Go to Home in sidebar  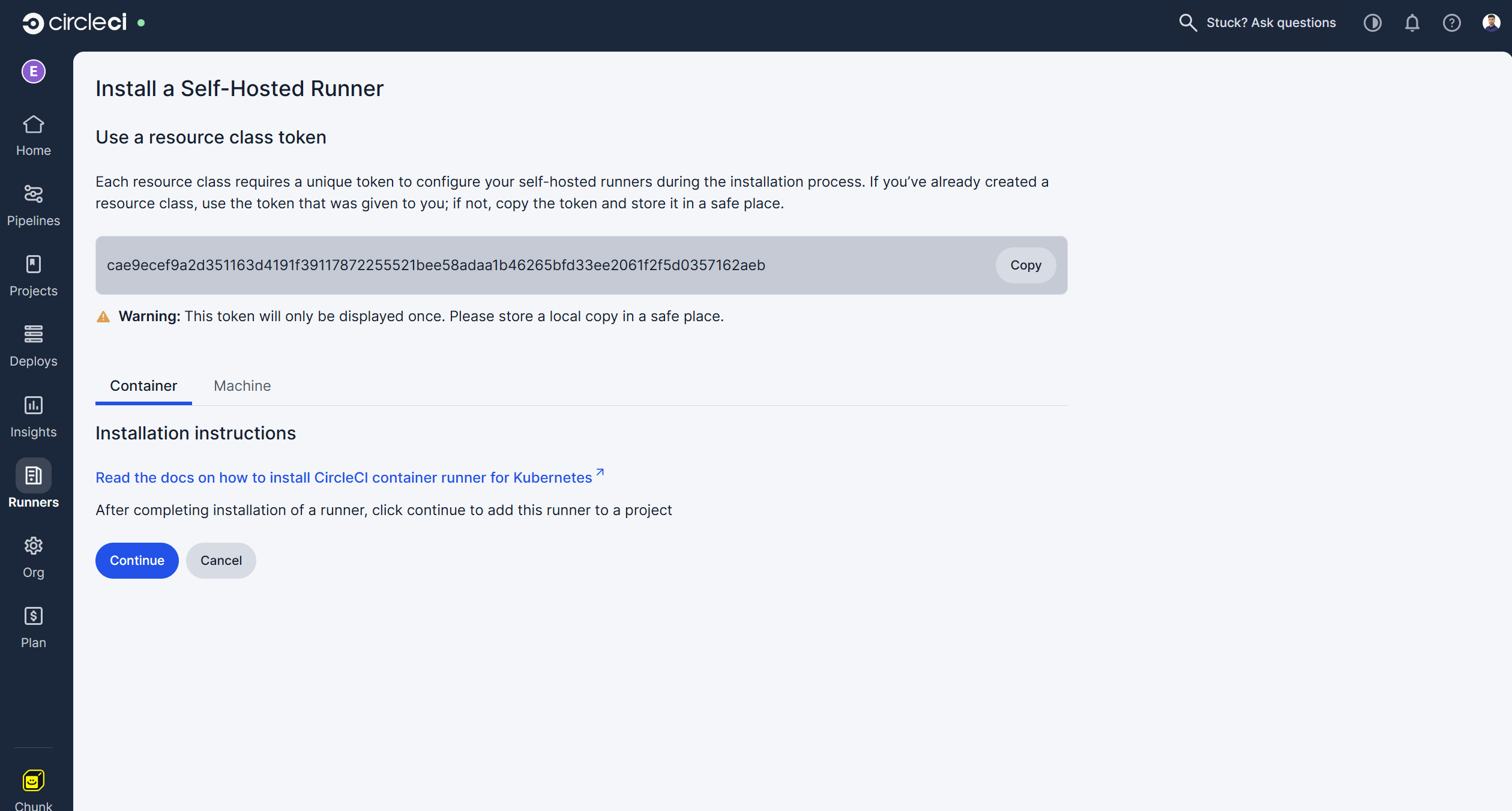pos(34,136)
